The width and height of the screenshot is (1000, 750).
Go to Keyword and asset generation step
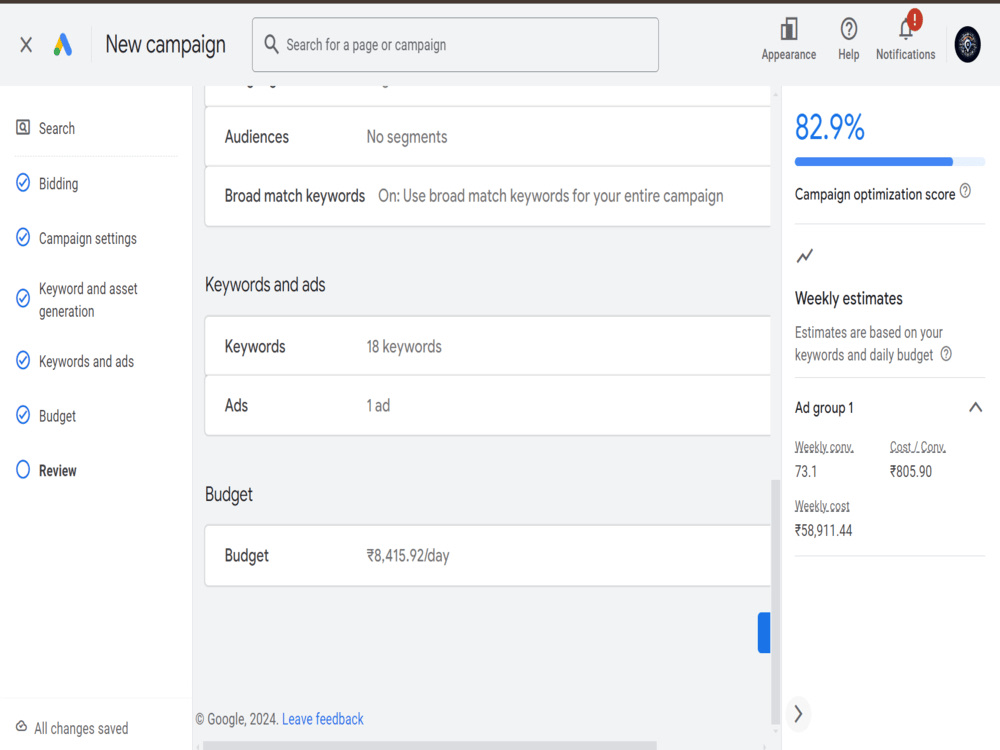[88, 300]
